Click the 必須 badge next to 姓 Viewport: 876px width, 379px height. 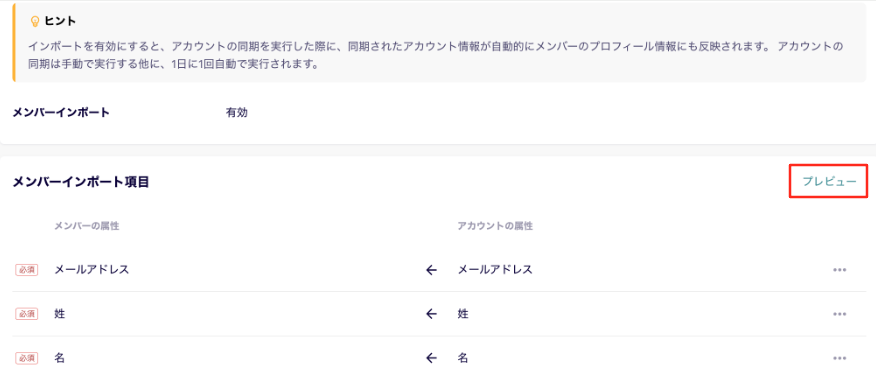pyautogui.click(x=26, y=314)
